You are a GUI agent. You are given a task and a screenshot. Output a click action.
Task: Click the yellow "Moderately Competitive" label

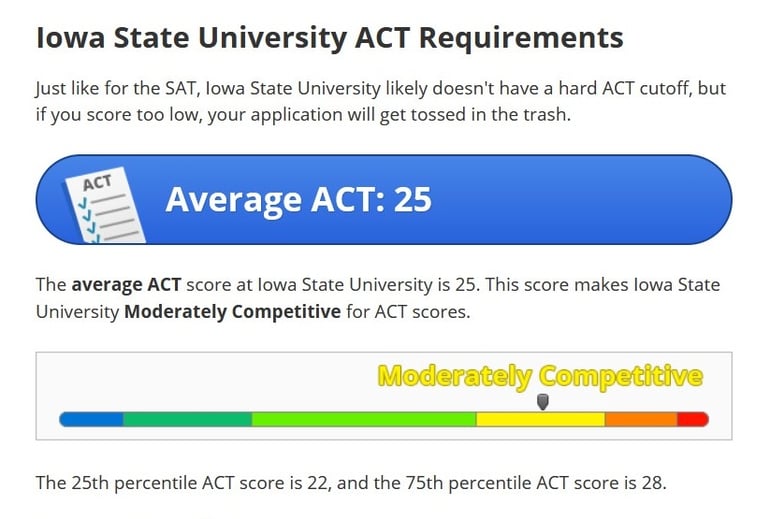[540, 376]
